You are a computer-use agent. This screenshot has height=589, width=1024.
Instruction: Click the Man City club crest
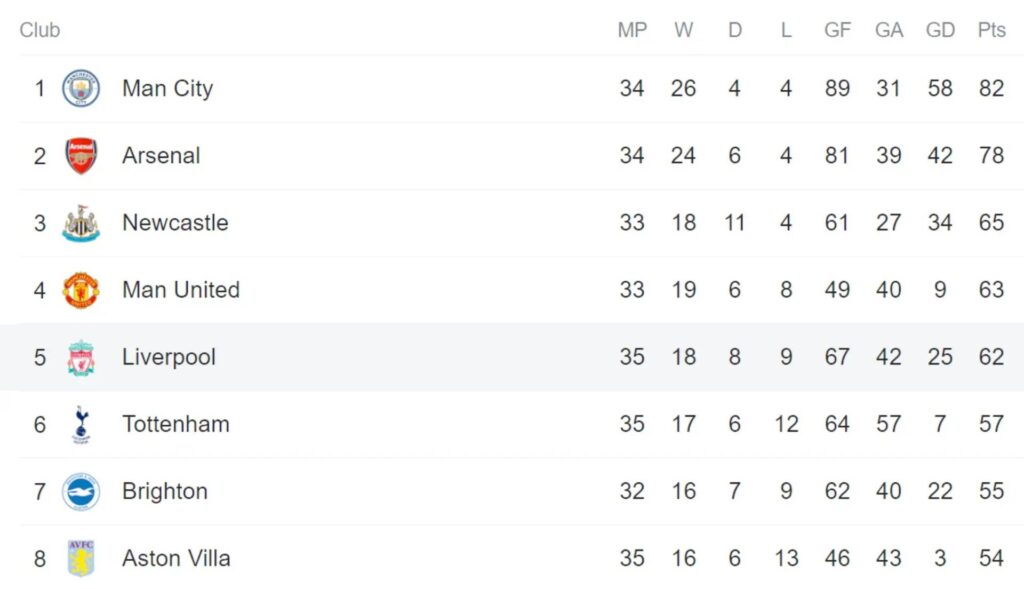click(x=81, y=88)
